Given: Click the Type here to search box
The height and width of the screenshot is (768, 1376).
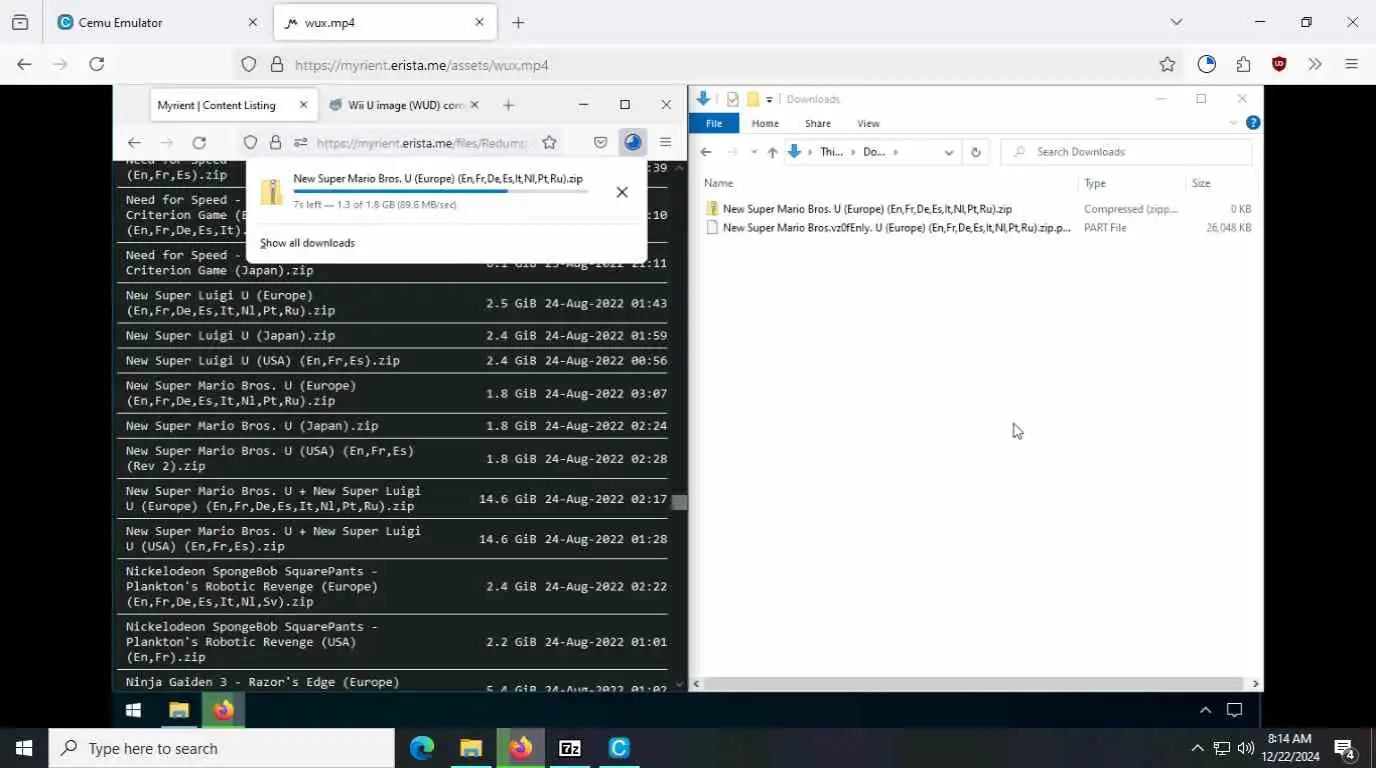Looking at the screenshot, I should [x=222, y=748].
